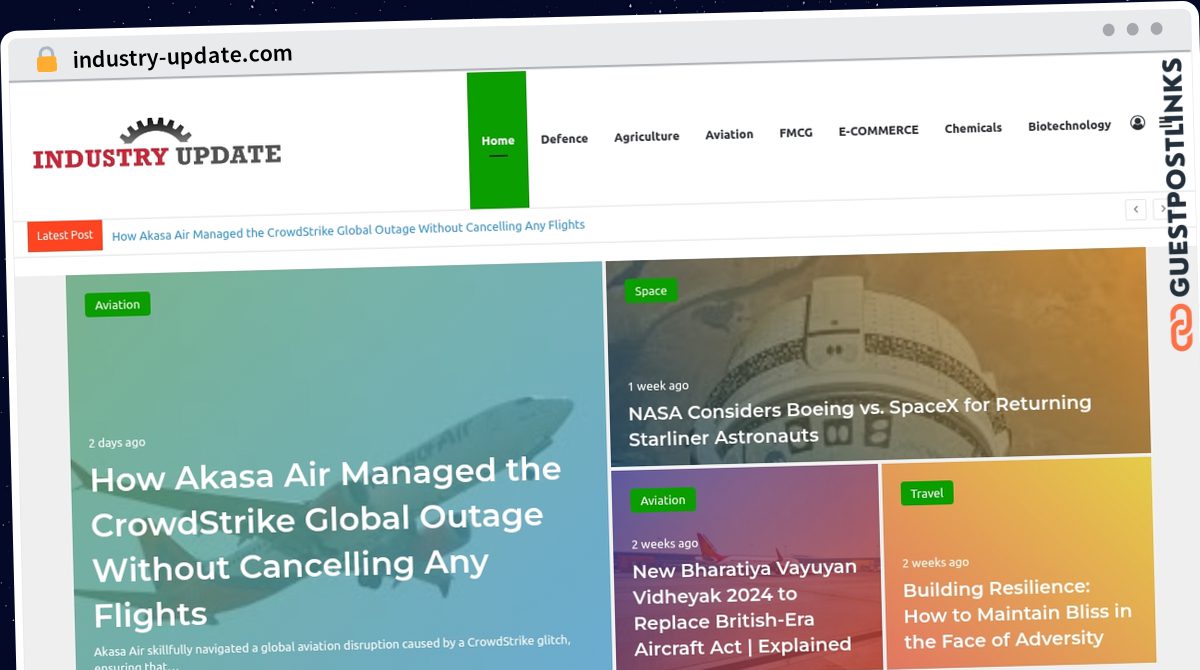Screen dimensions: 1200x670
Task: Click '2 weeks ago' on Bharatiya Vayuyan article
Action: click(x=665, y=544)
